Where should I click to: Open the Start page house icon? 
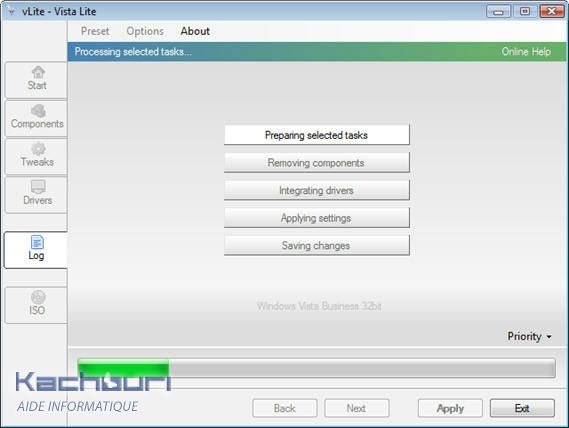38,72
